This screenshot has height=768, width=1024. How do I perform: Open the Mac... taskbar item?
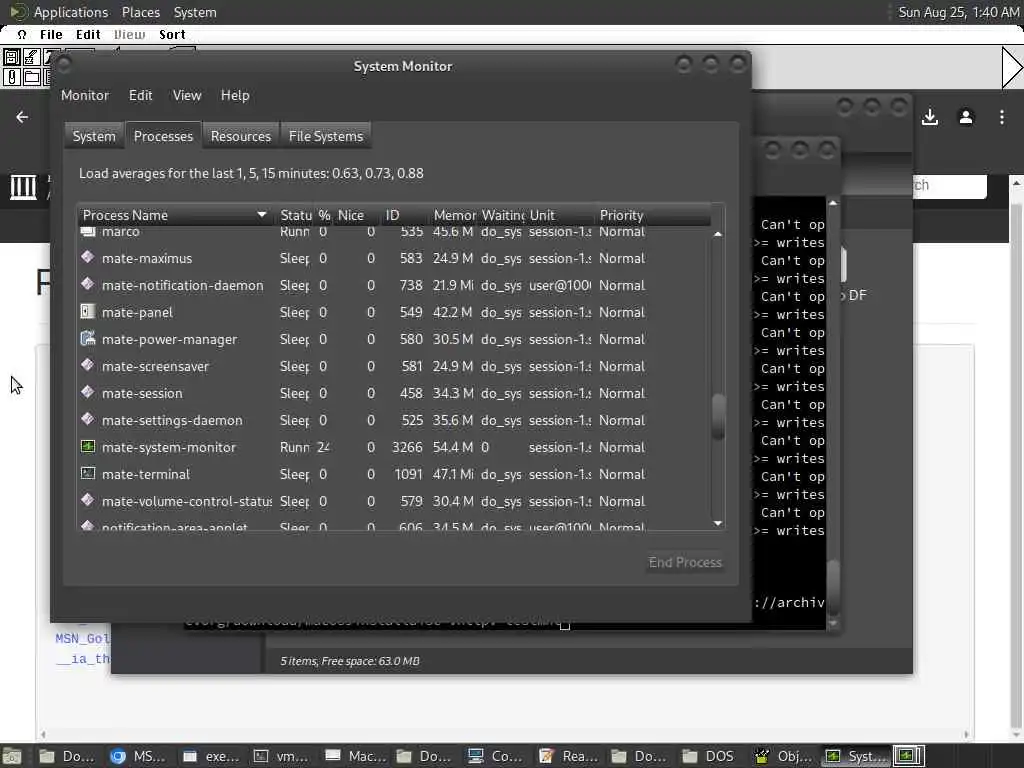click(x=353, y=756)
